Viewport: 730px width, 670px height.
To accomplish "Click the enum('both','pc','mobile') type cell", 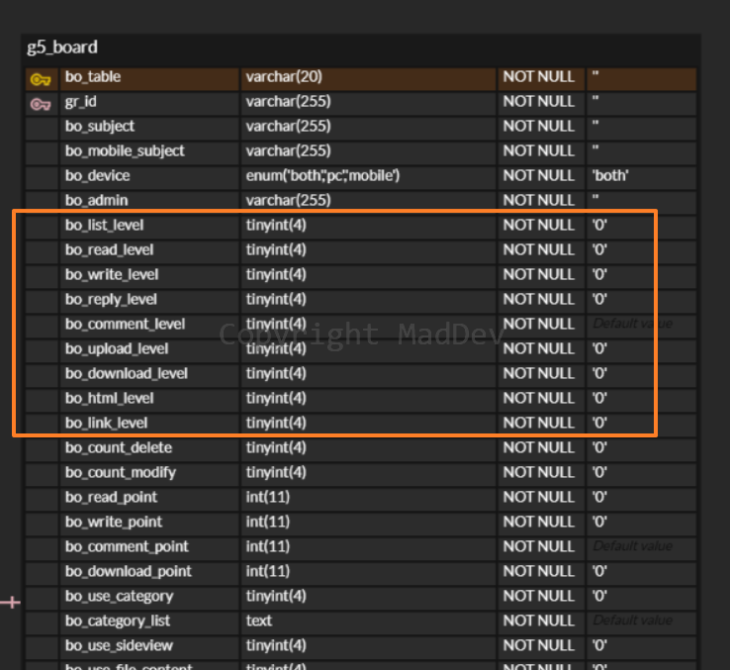I will point(322,176).
